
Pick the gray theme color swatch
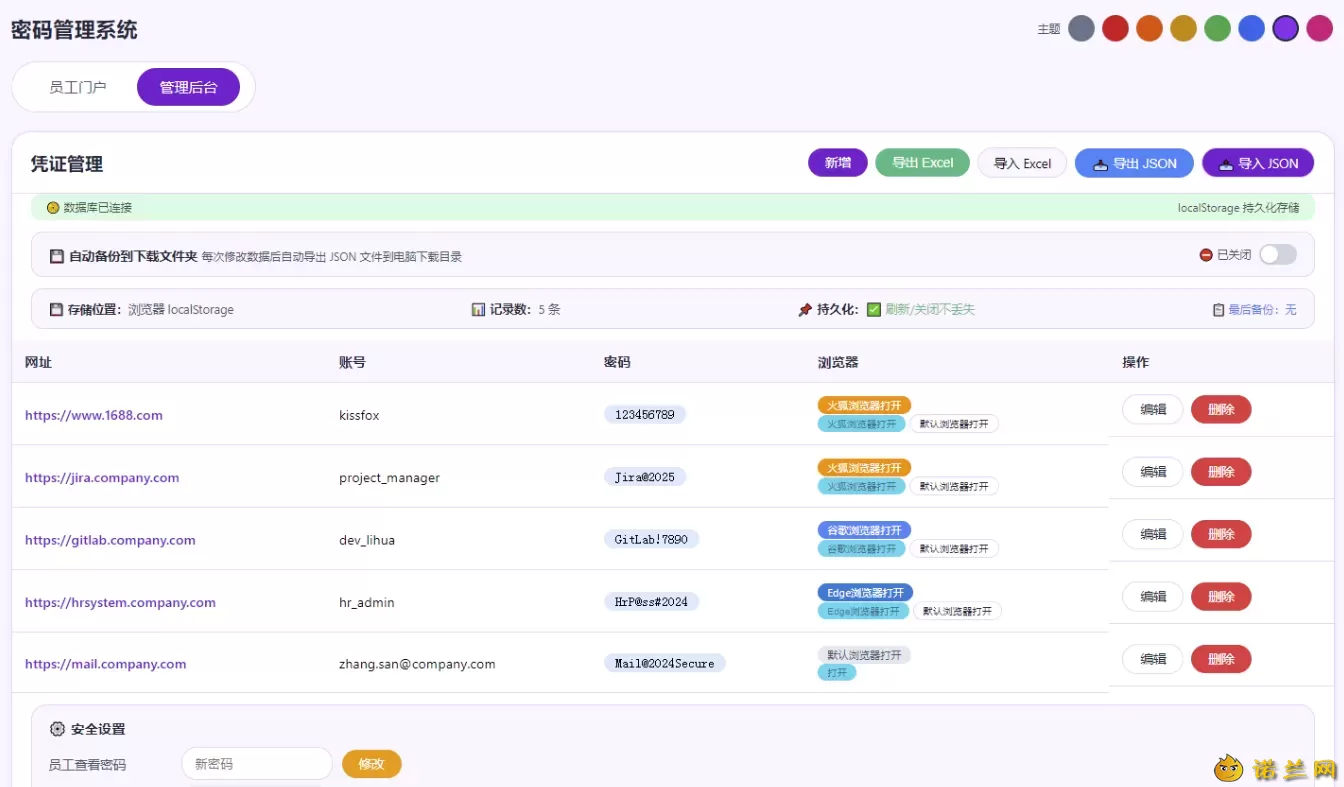(1081, 28)
